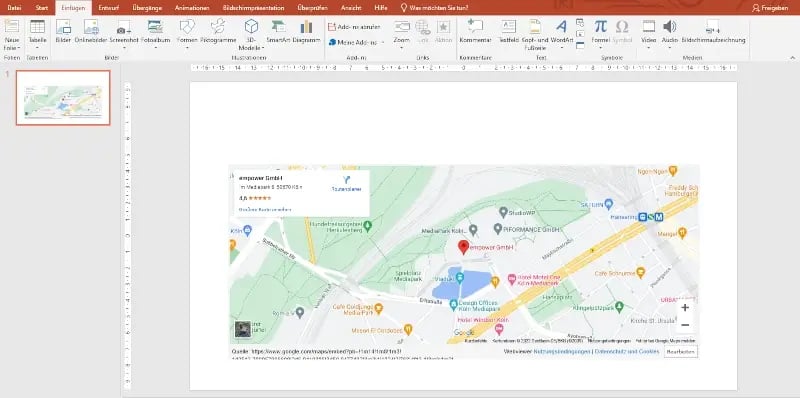Screen dimensions: 800x398
Task: Click the 3D-Modelle cube icon
Action: click(252, 27)
